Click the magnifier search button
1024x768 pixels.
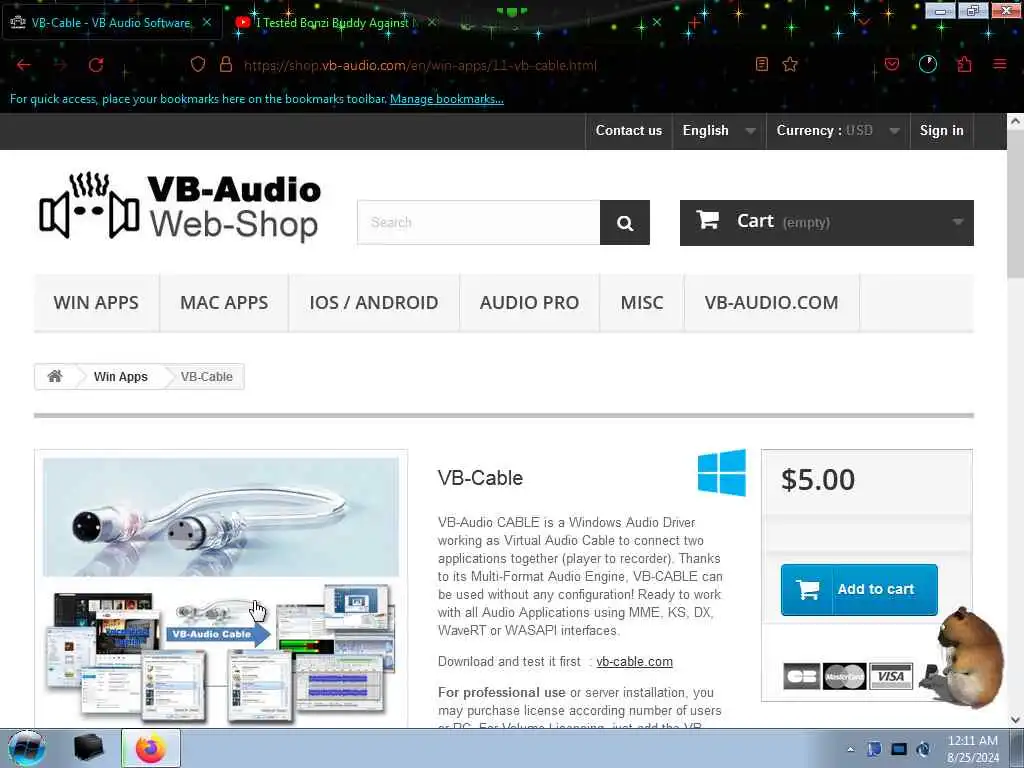click(624, 223)
